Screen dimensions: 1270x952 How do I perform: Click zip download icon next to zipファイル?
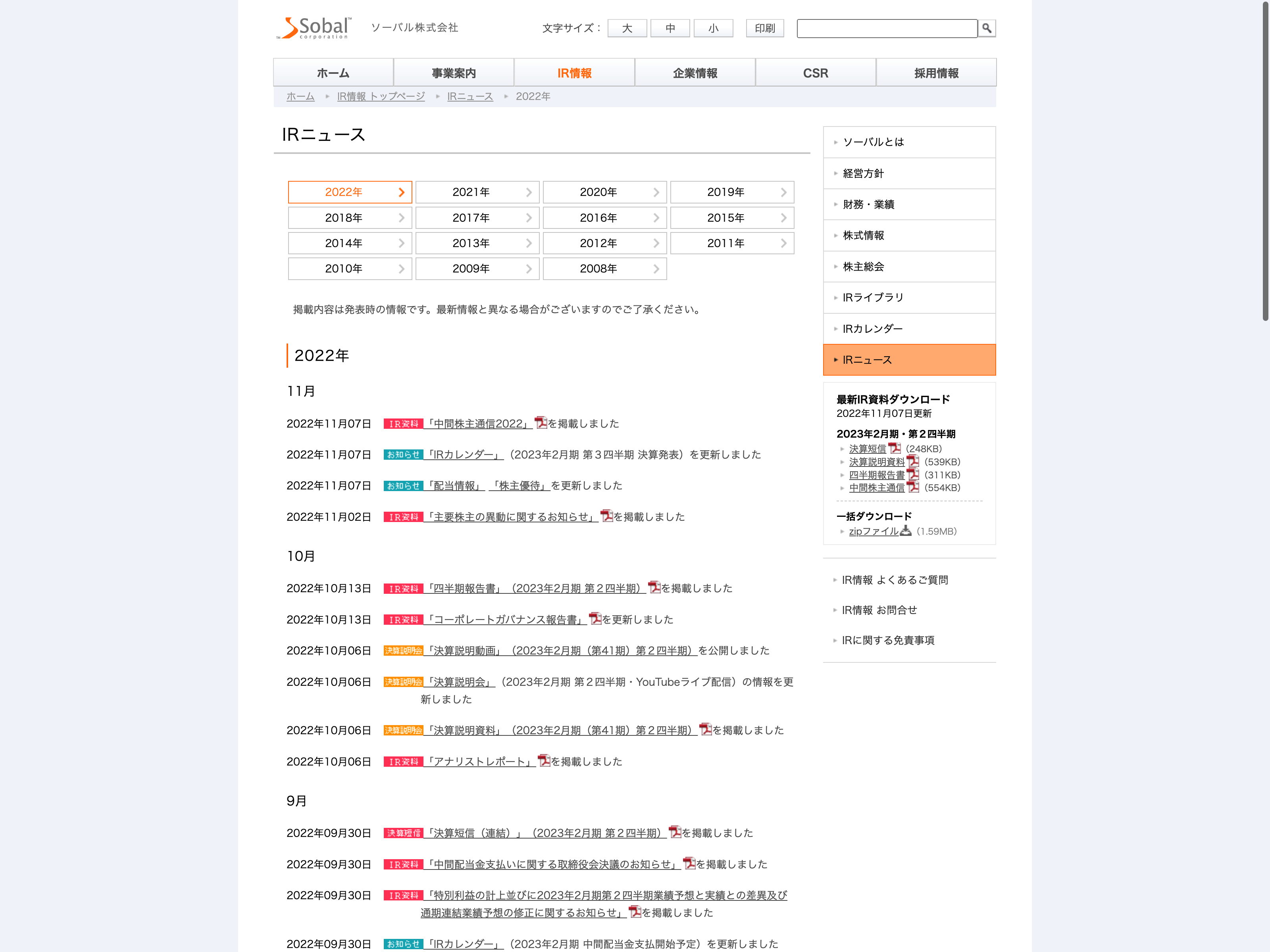pos(905,531)
